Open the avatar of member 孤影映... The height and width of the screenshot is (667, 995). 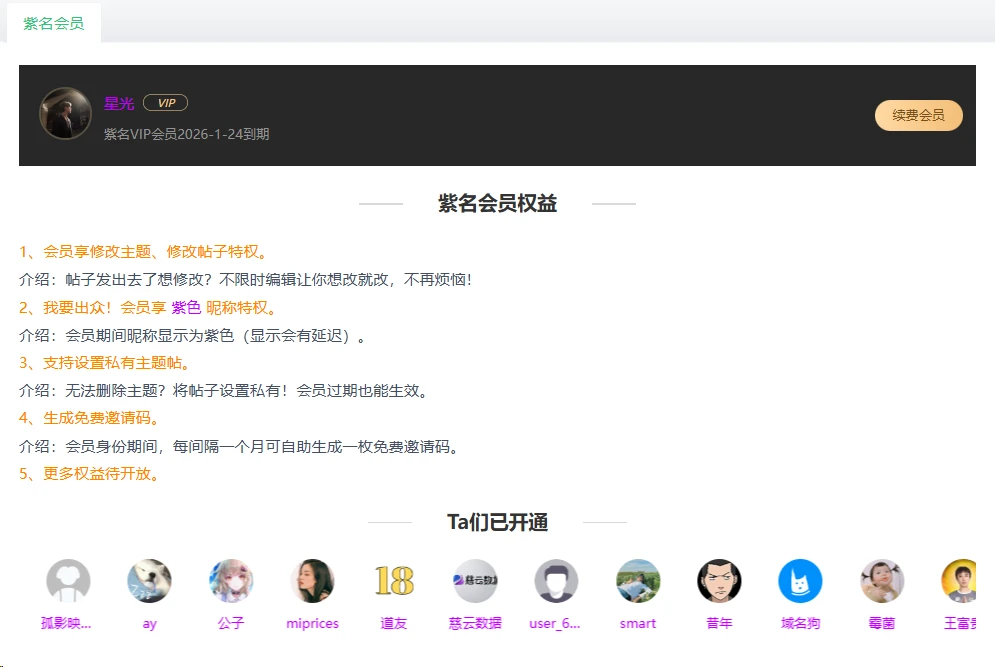pos(69,581)
